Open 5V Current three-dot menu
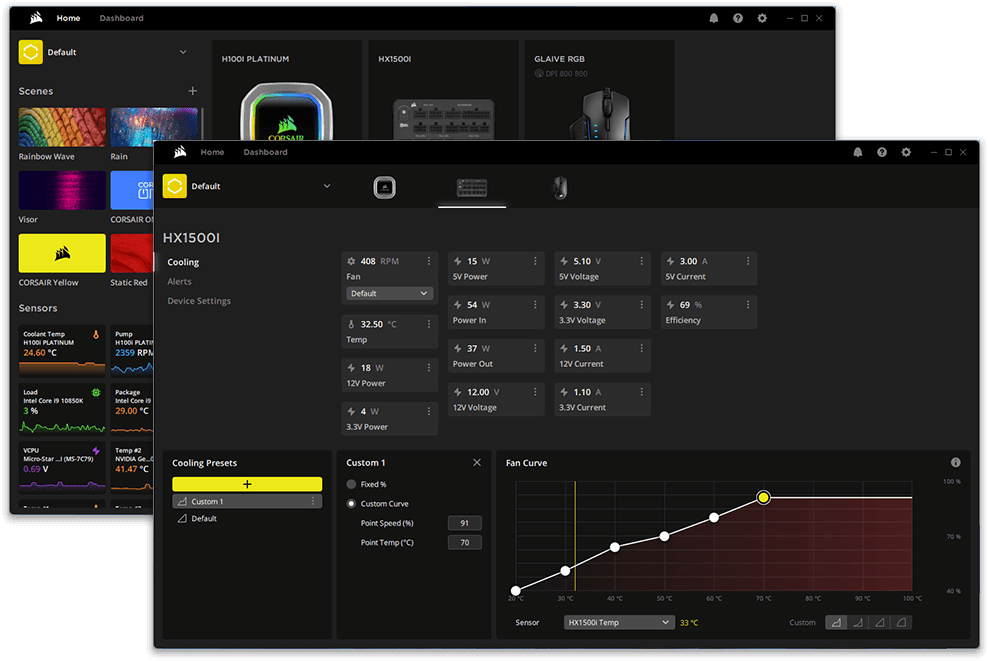Screen dimensions: 989x661 (748, 261)
